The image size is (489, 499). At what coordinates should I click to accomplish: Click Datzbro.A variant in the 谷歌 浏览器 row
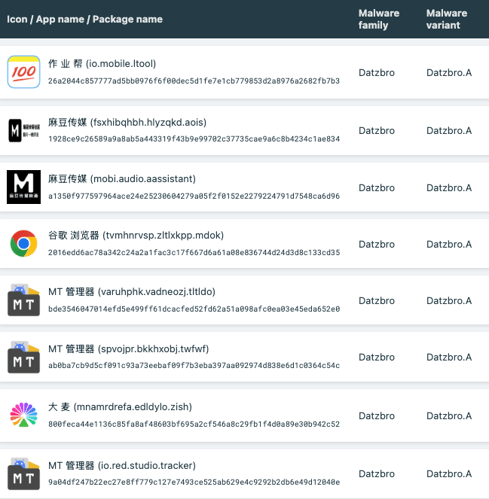449,244
